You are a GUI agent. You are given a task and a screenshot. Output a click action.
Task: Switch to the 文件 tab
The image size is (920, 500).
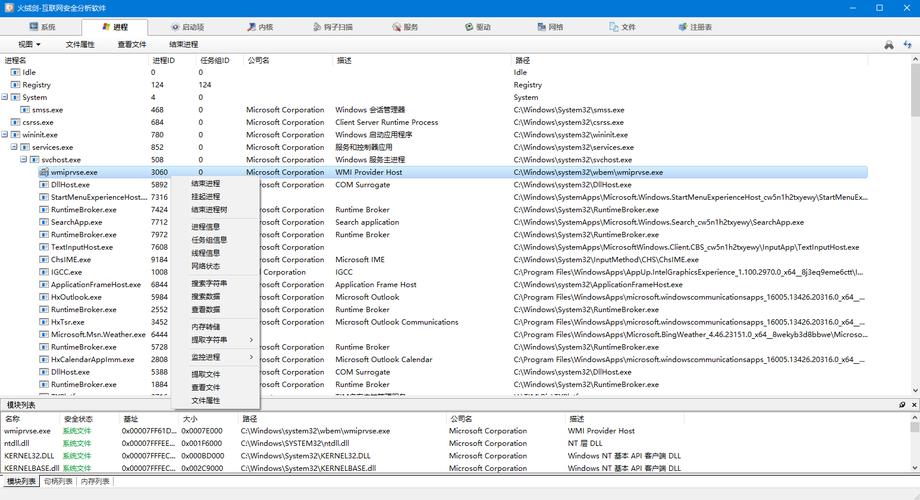[622, 27]
